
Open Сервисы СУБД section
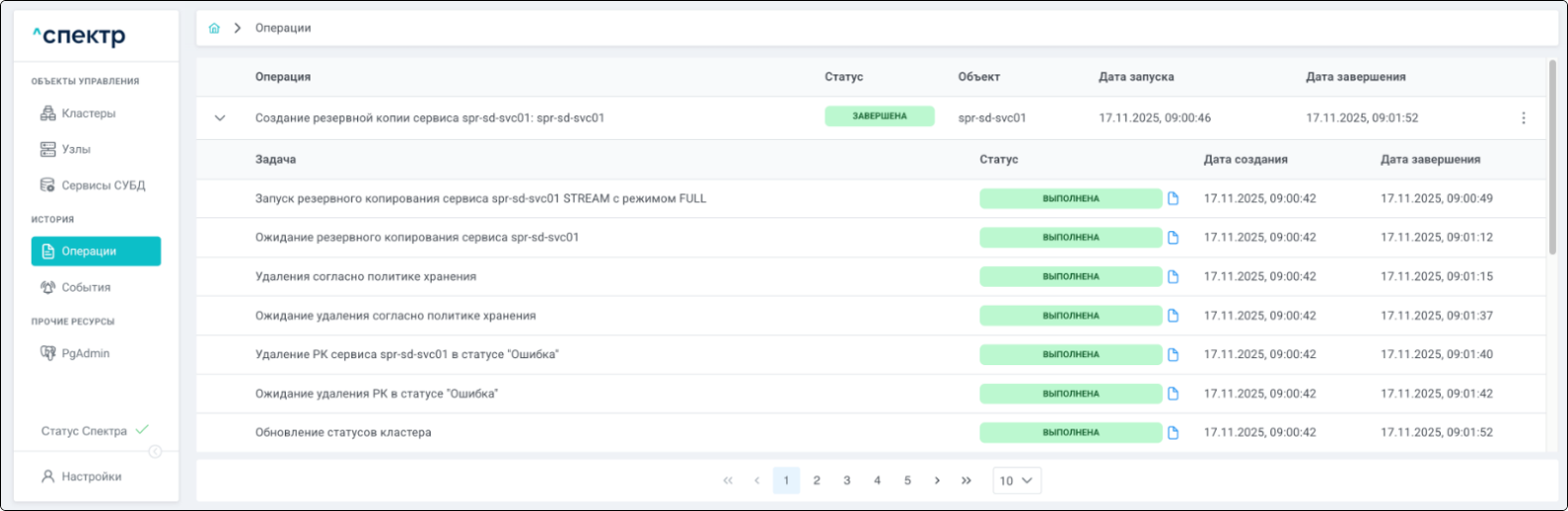103,186
